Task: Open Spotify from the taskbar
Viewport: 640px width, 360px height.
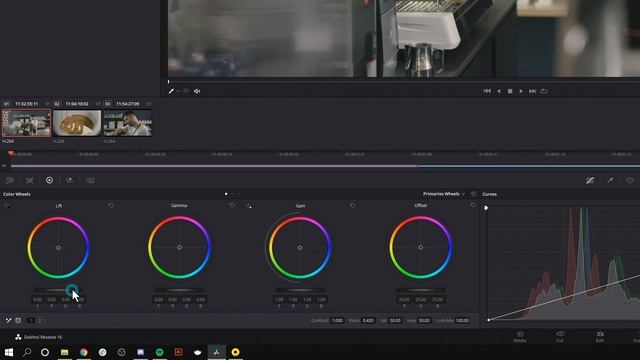Action: click(160, 352)
